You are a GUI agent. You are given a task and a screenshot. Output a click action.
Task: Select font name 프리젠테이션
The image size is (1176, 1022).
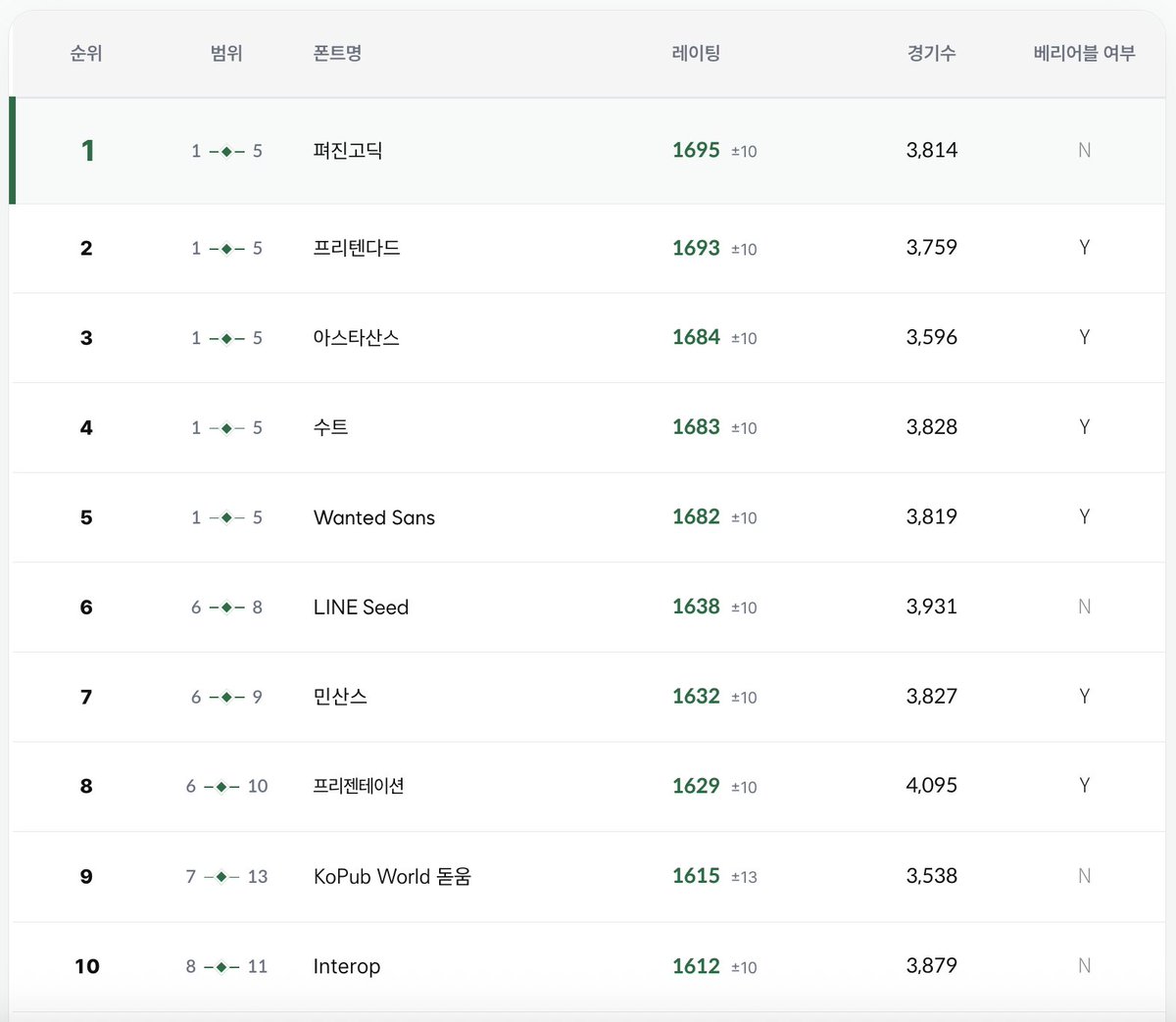click(x=359, y=786)
